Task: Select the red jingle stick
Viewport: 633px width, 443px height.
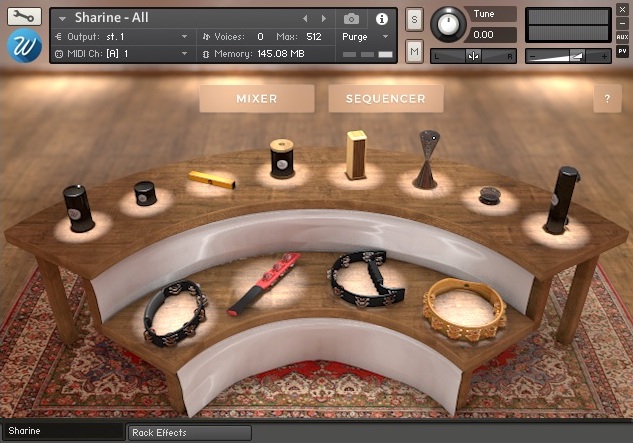Action: point(264,284)
